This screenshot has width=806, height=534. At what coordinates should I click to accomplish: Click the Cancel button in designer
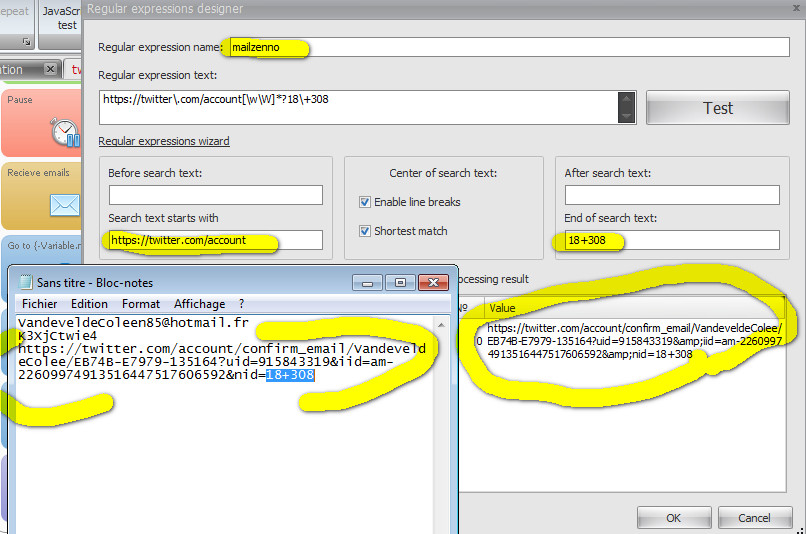pos(754,518)
